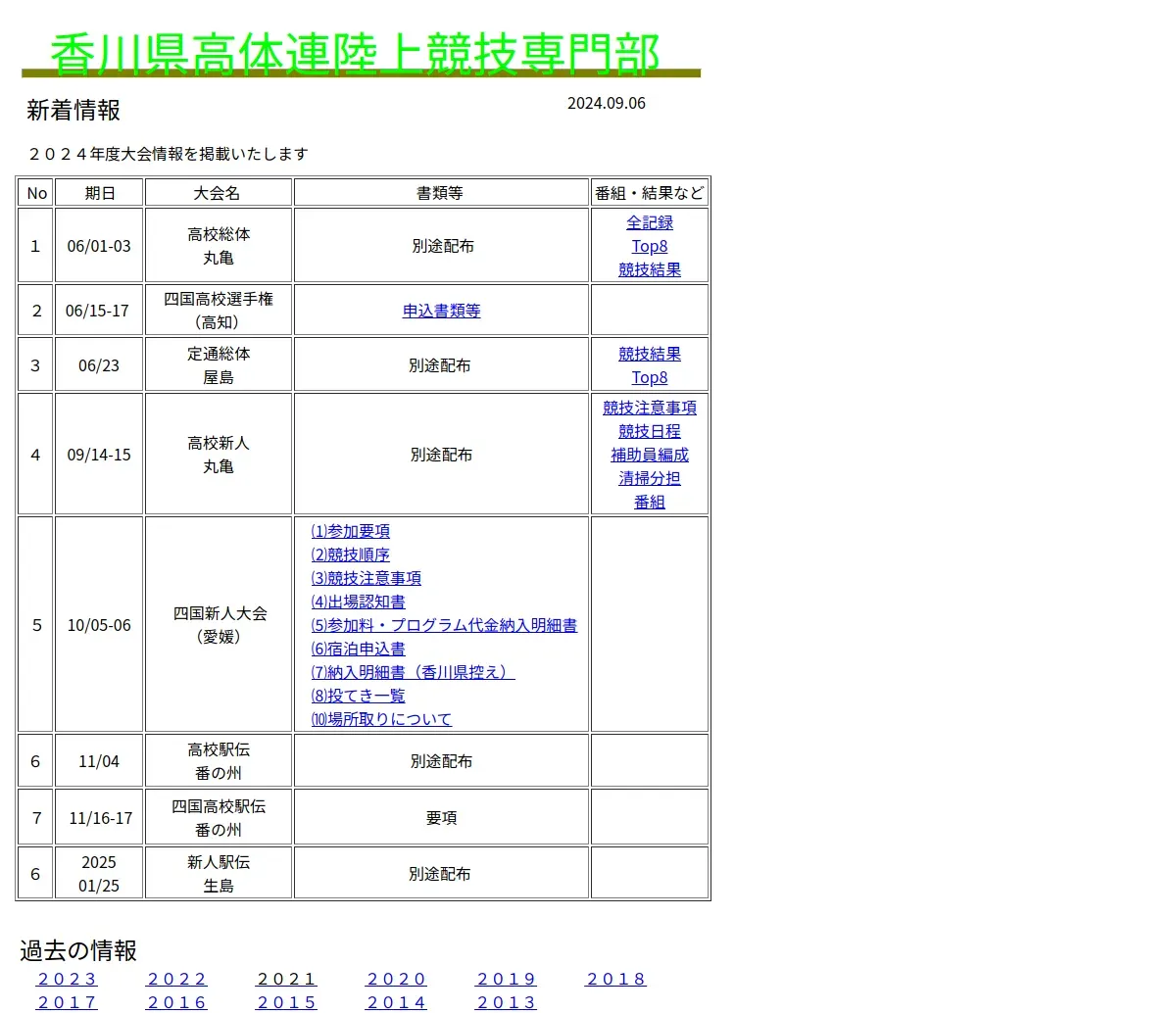Click 別途配布 in 新人駅伝 row
This screenshot has height=1013, width=1176.
[441, 874]
